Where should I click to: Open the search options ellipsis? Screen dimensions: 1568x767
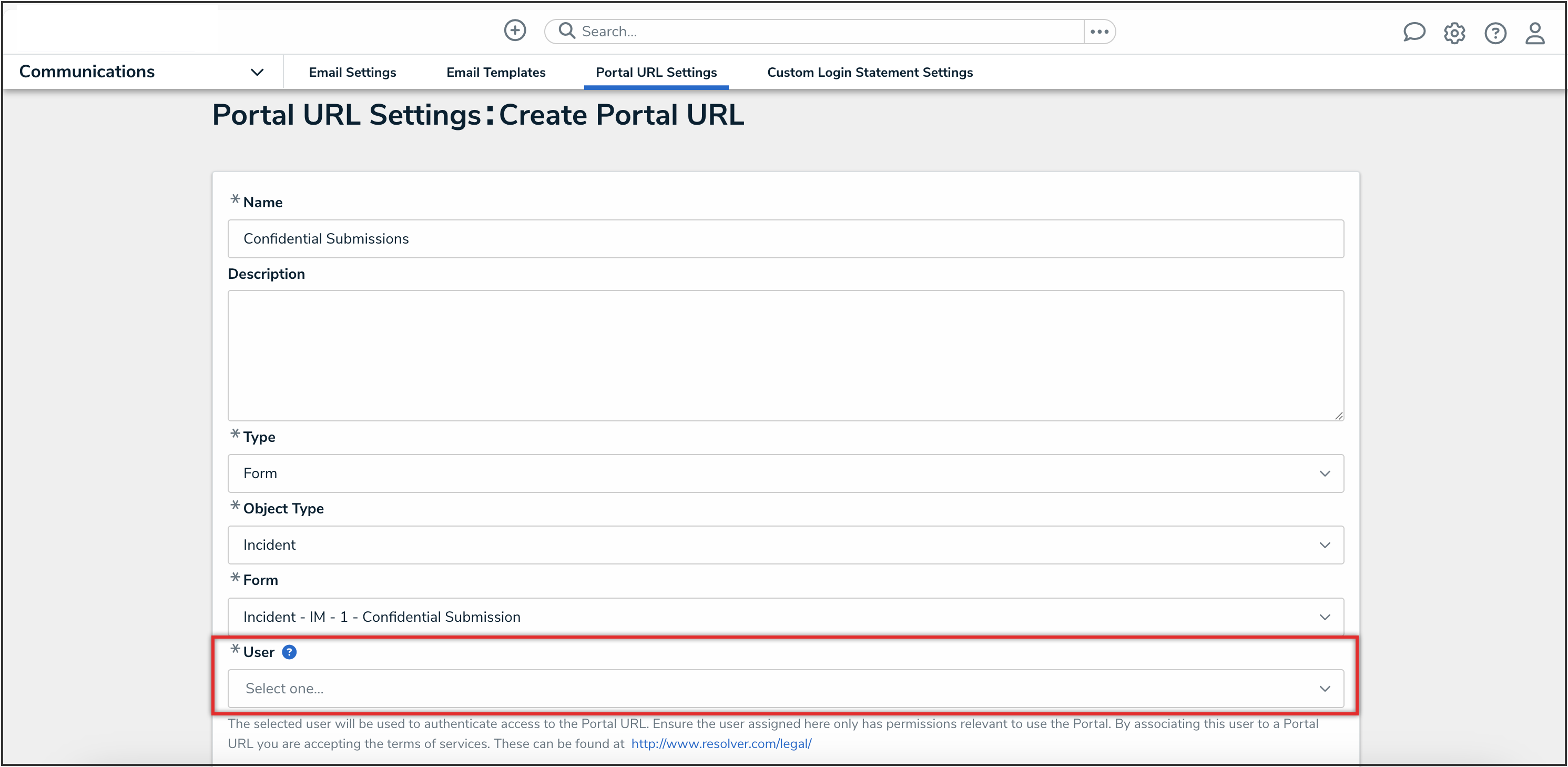pos(1098,32)
